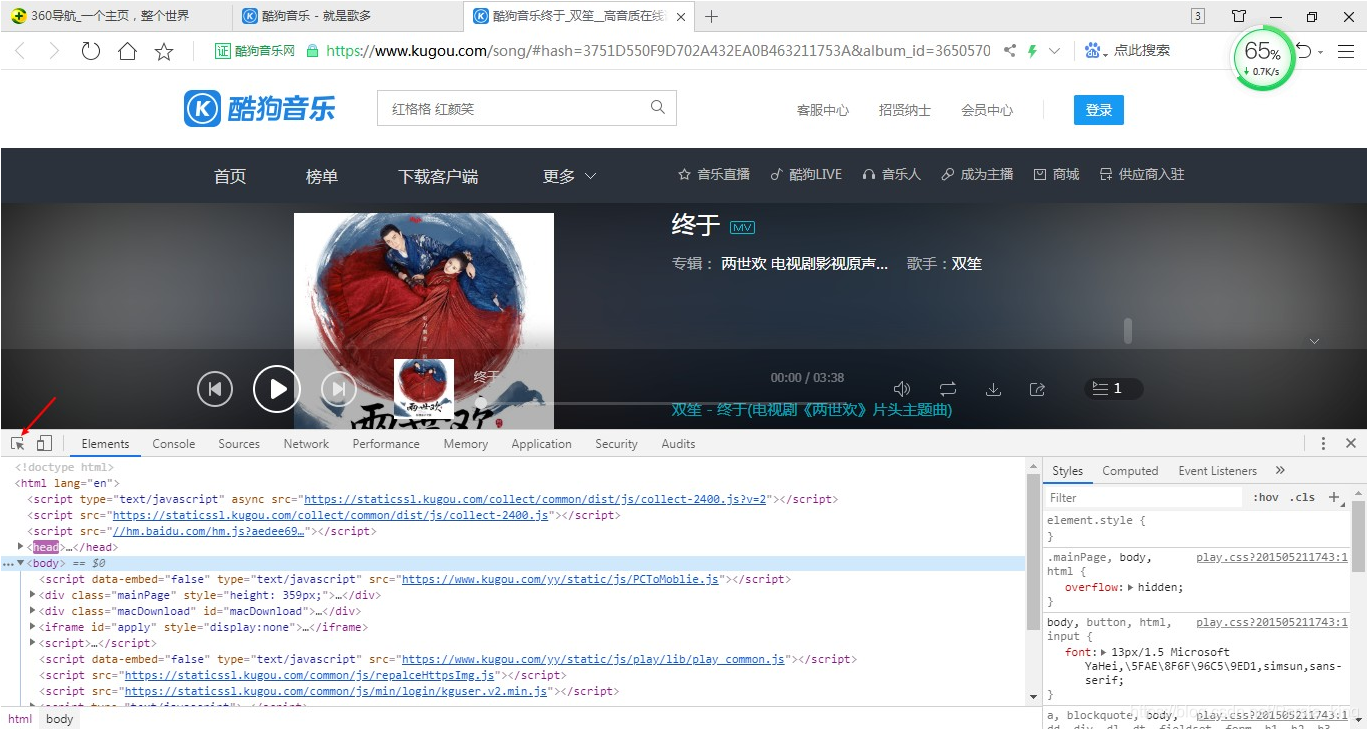This screenshot has height=730, width=1368.
Task: Toggle the .cls class editor
Action: click(1302, 497)
